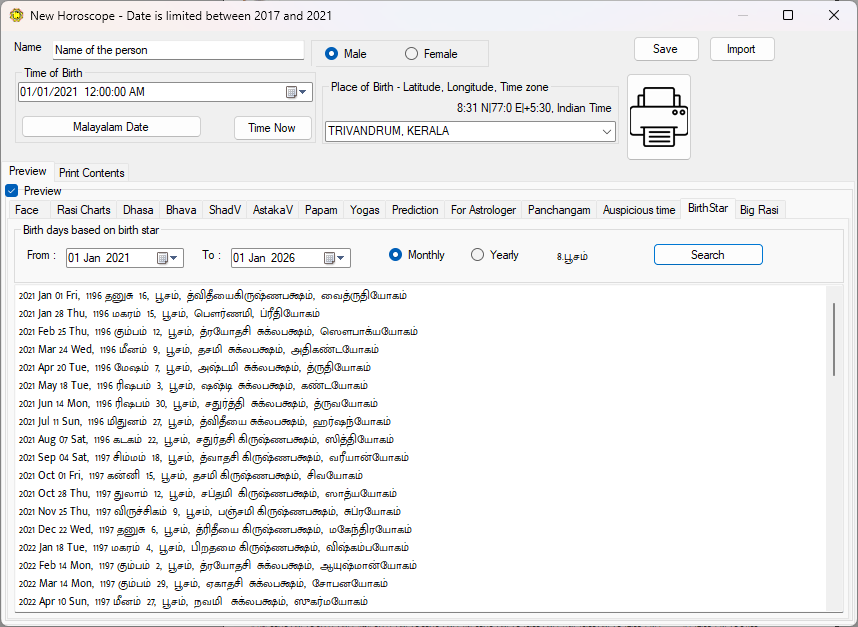858x627 pixels.
Task: Click the Time Now button
Action: point(273,128)
